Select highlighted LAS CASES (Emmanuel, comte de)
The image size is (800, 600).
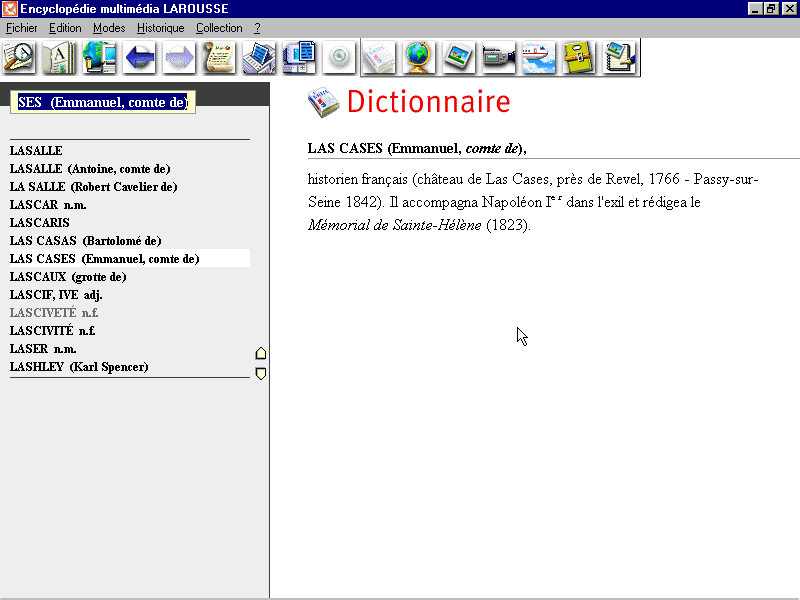pyautogui.click(x=130, y=259)
